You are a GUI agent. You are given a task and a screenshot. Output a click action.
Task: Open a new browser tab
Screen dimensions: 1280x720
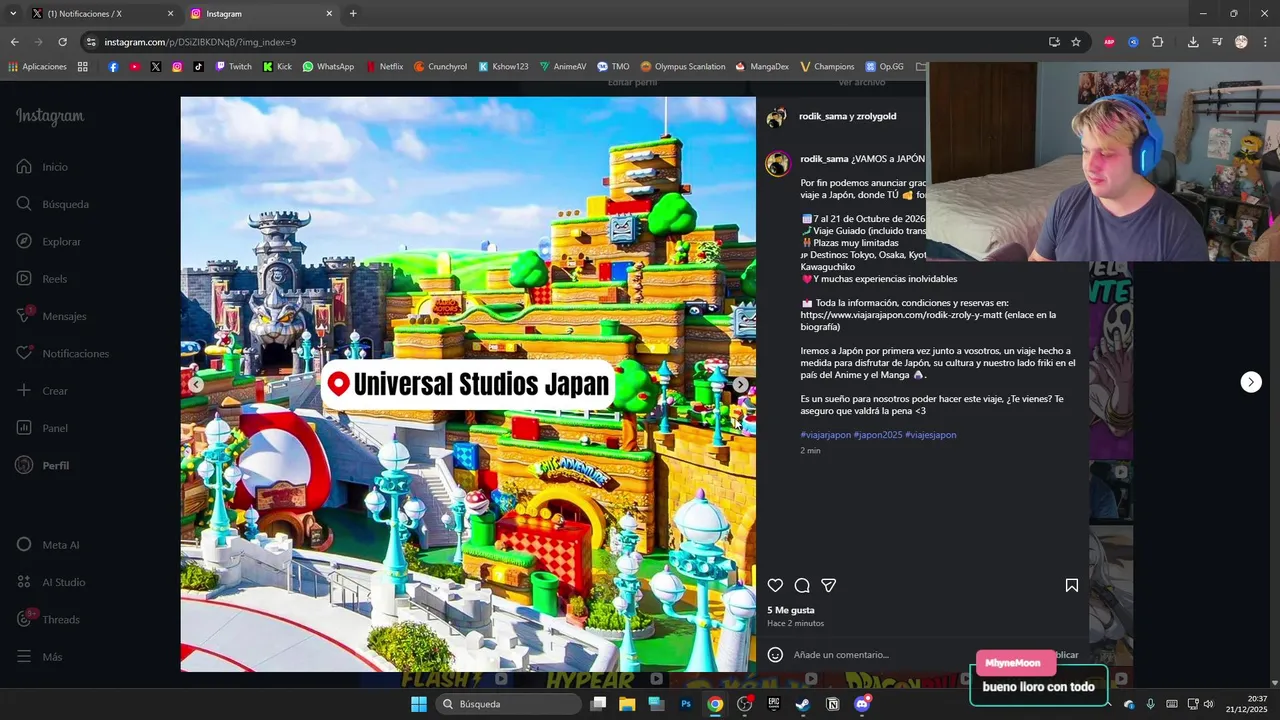coord(353,14)
